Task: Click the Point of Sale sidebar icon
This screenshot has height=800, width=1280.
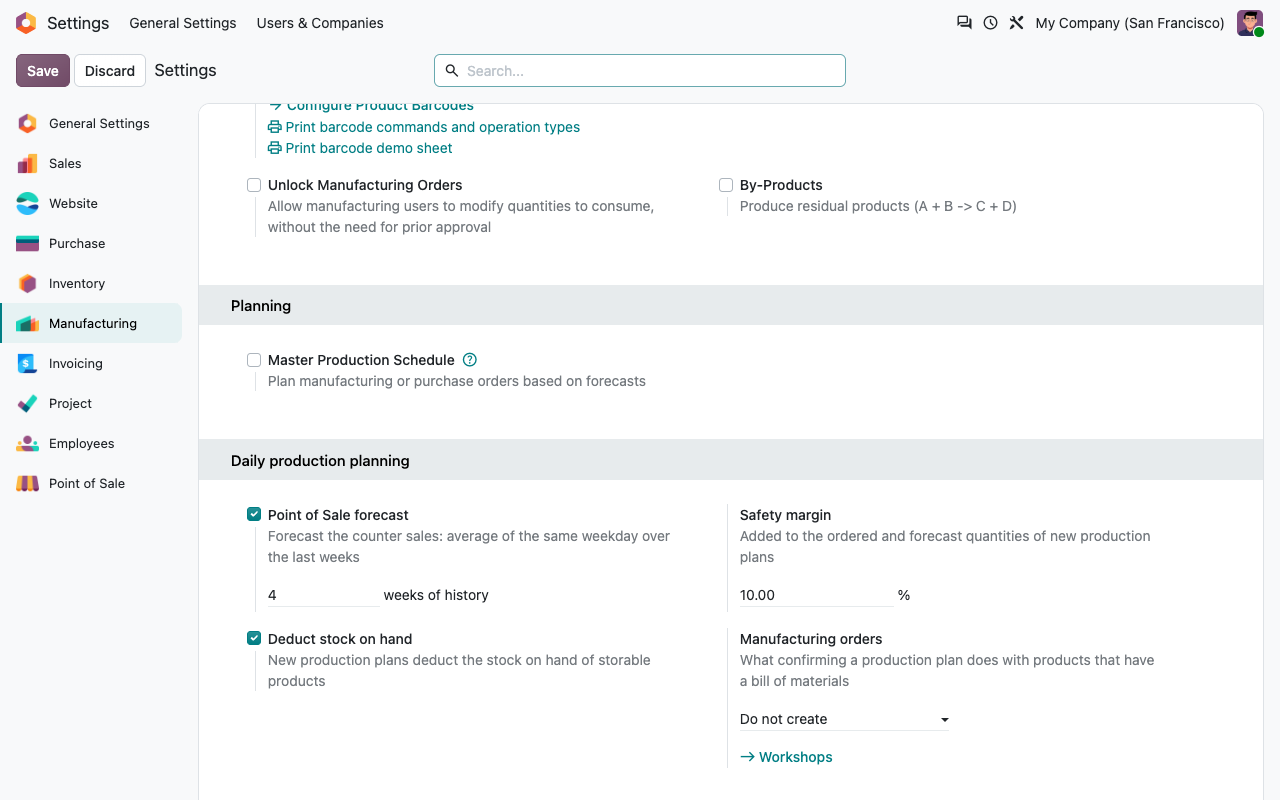Action: (27, 484)
